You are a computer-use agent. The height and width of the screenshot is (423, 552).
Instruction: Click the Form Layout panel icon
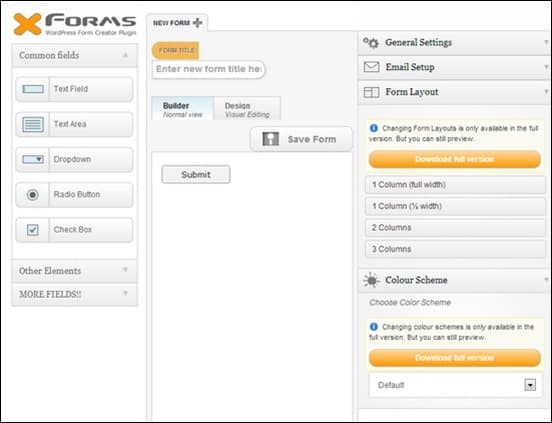point(371,92)
